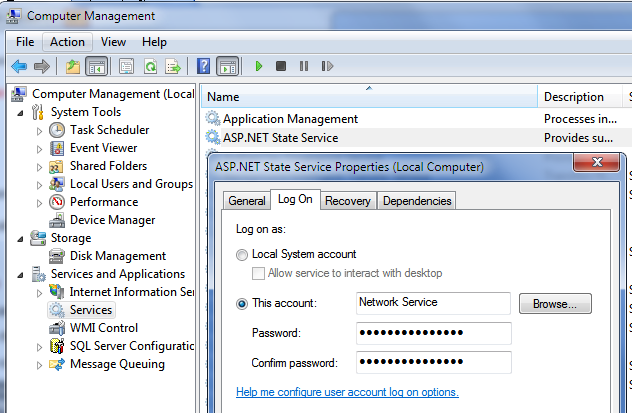Image resolution: width=632 pixels, height=413 pixels.
Task: Toggle the Show/Hide Action Pane icon
Action: [x=228, y=66]
